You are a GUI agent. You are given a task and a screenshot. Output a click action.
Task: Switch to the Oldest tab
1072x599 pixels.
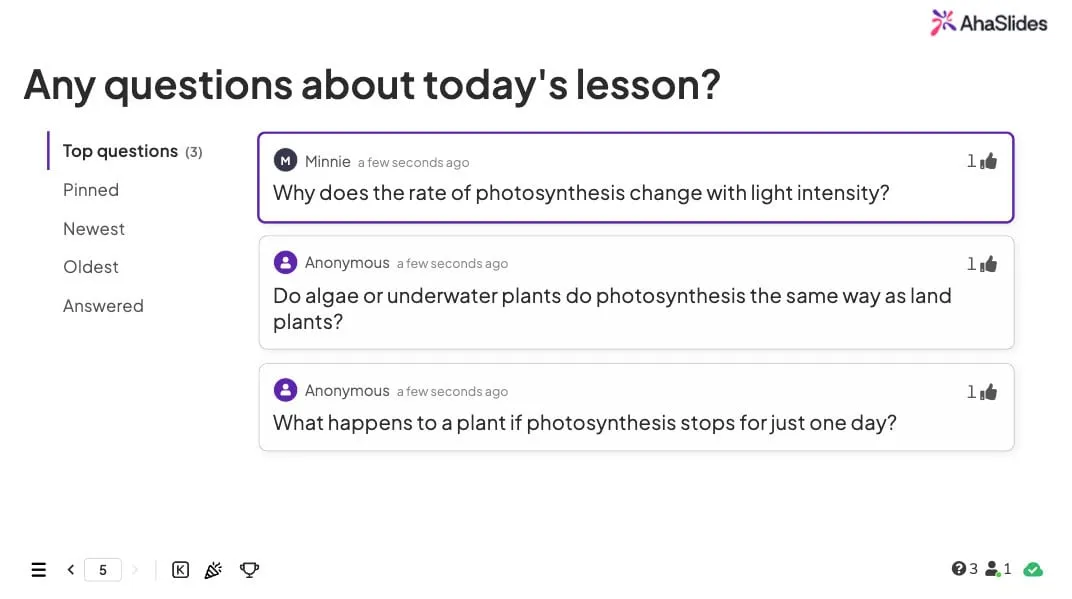[x=91, y=267]
